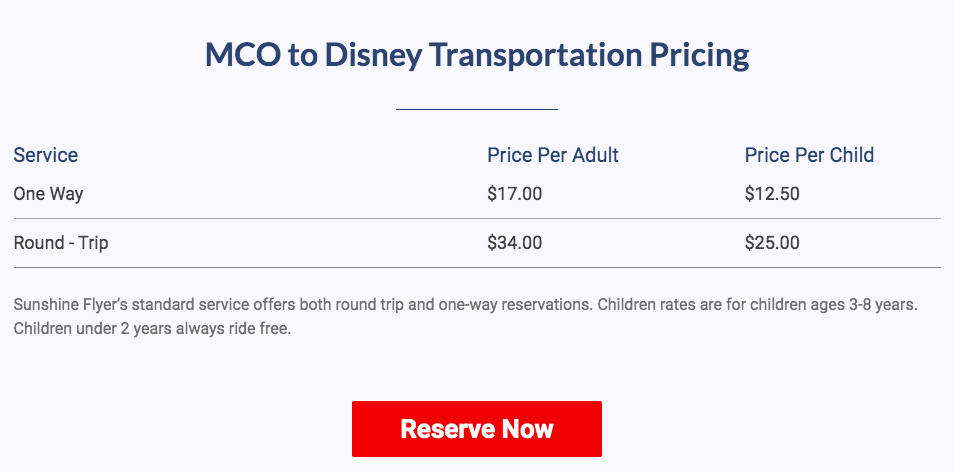Click the $25.00 round-trip child price
This screenshot has width=955, height=473.
point(771,243)
